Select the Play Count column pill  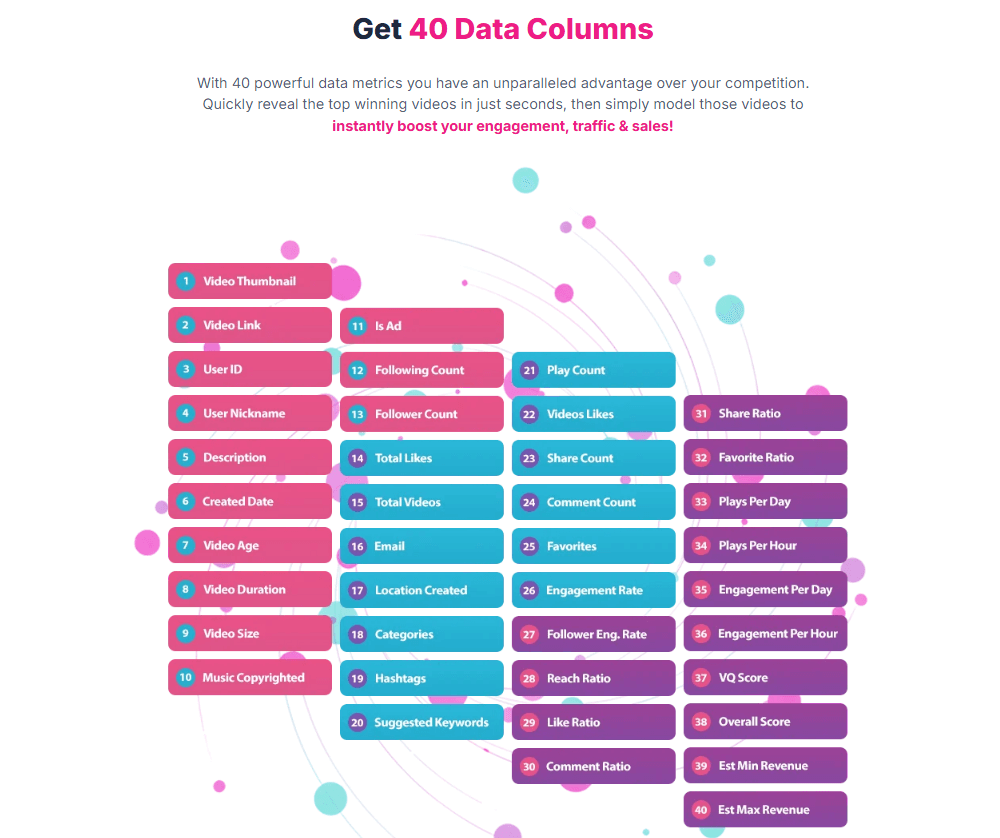pos(594,370)
